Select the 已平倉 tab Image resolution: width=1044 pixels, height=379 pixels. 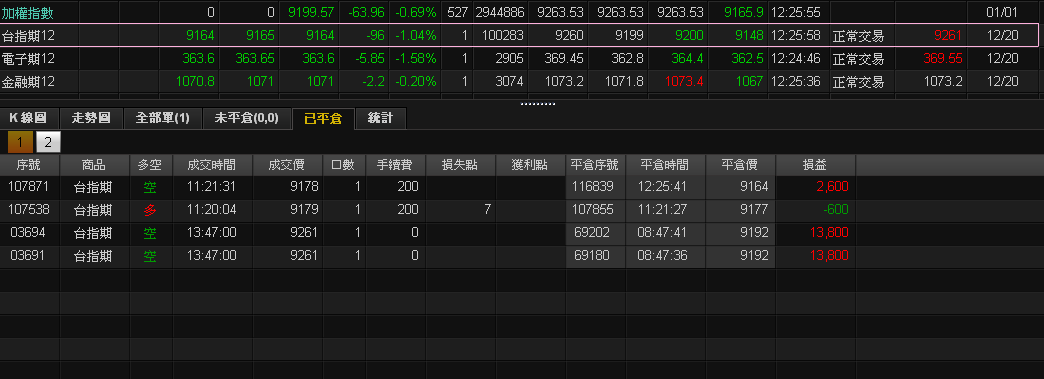(323, 119)
